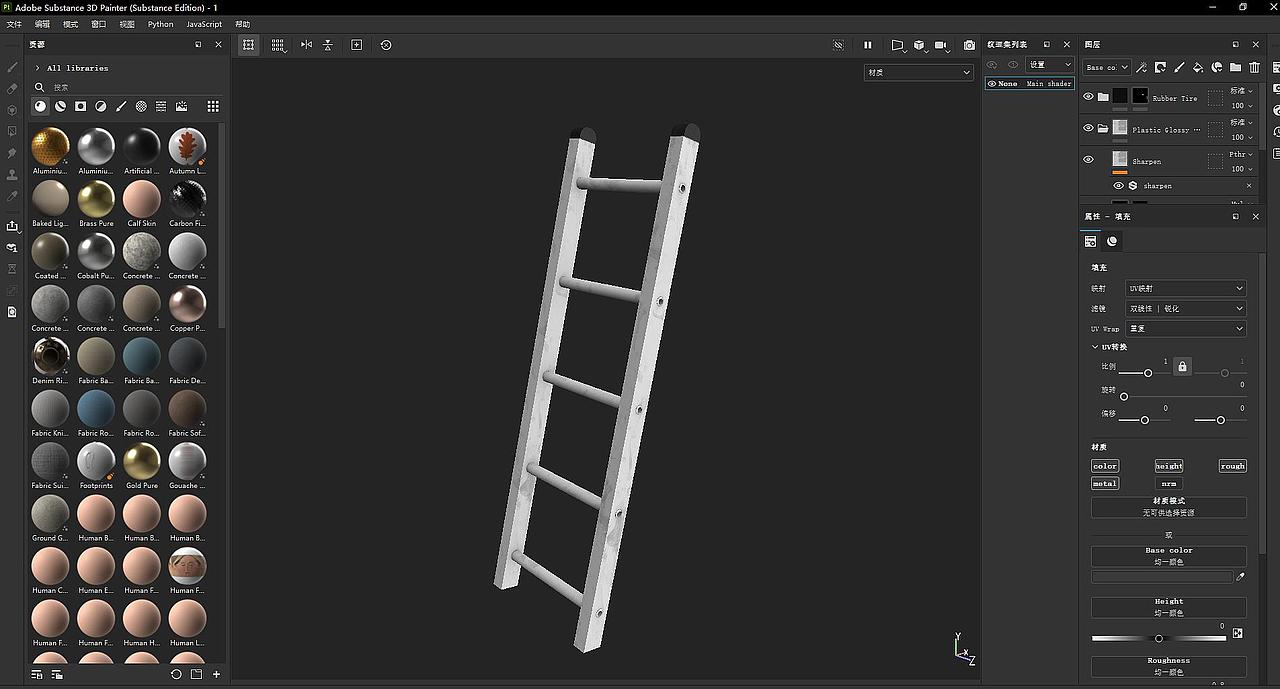Viewport: 1280px width, 689px height.
Task: Toggle the color material channel
Action: point(1105,466)
